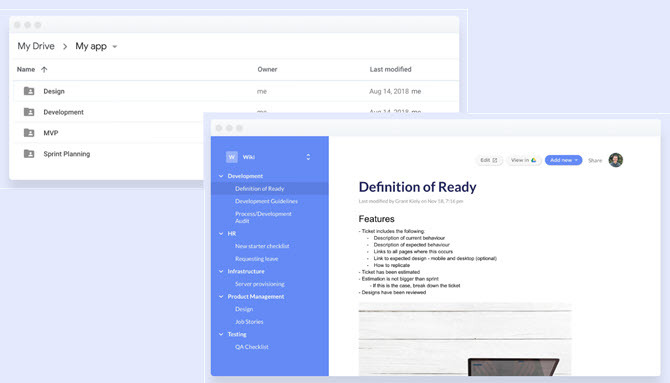This screenshot has height=383, width=670.
Task: Click the Sprint Planning folder name
Action: click(x=67, y=154)
